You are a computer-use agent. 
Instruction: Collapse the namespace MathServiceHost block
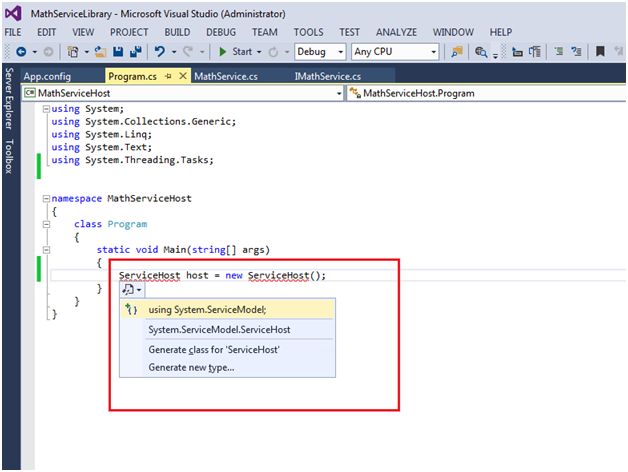pyautogui.click(x=46, y=198)
